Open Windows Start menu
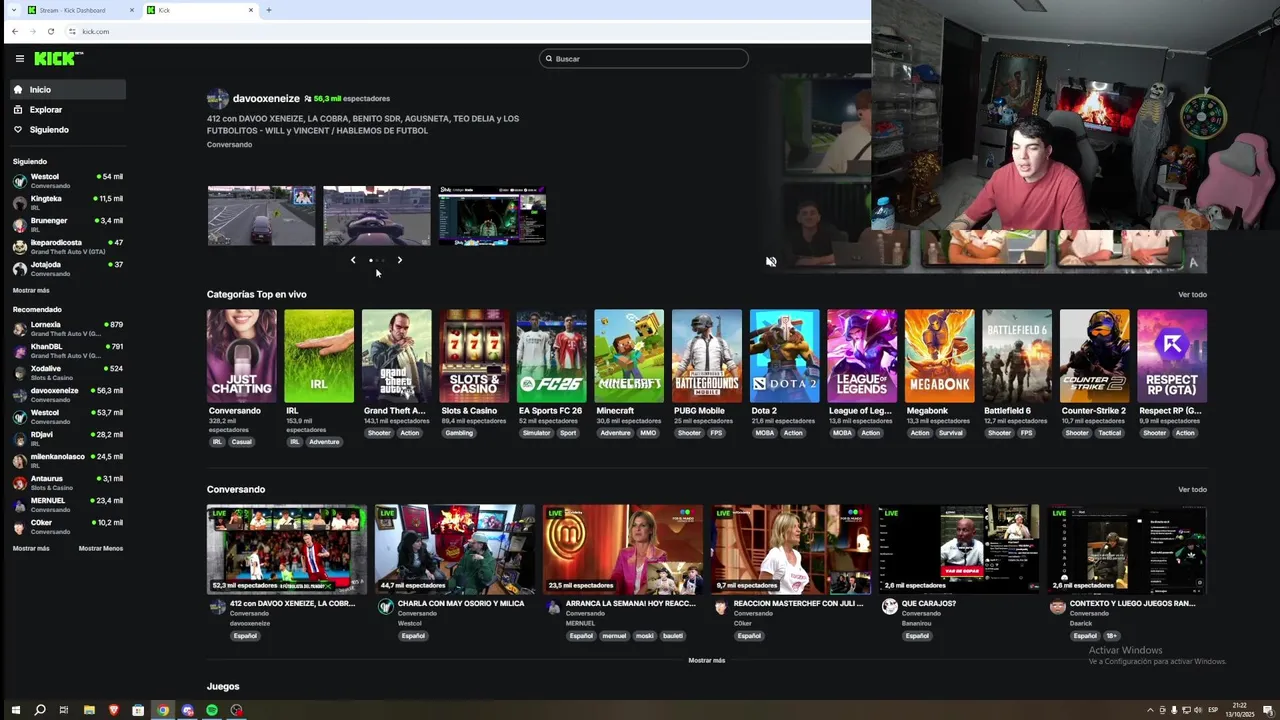The width and height of the screenshot is (1280, 720). click(15, 711)
